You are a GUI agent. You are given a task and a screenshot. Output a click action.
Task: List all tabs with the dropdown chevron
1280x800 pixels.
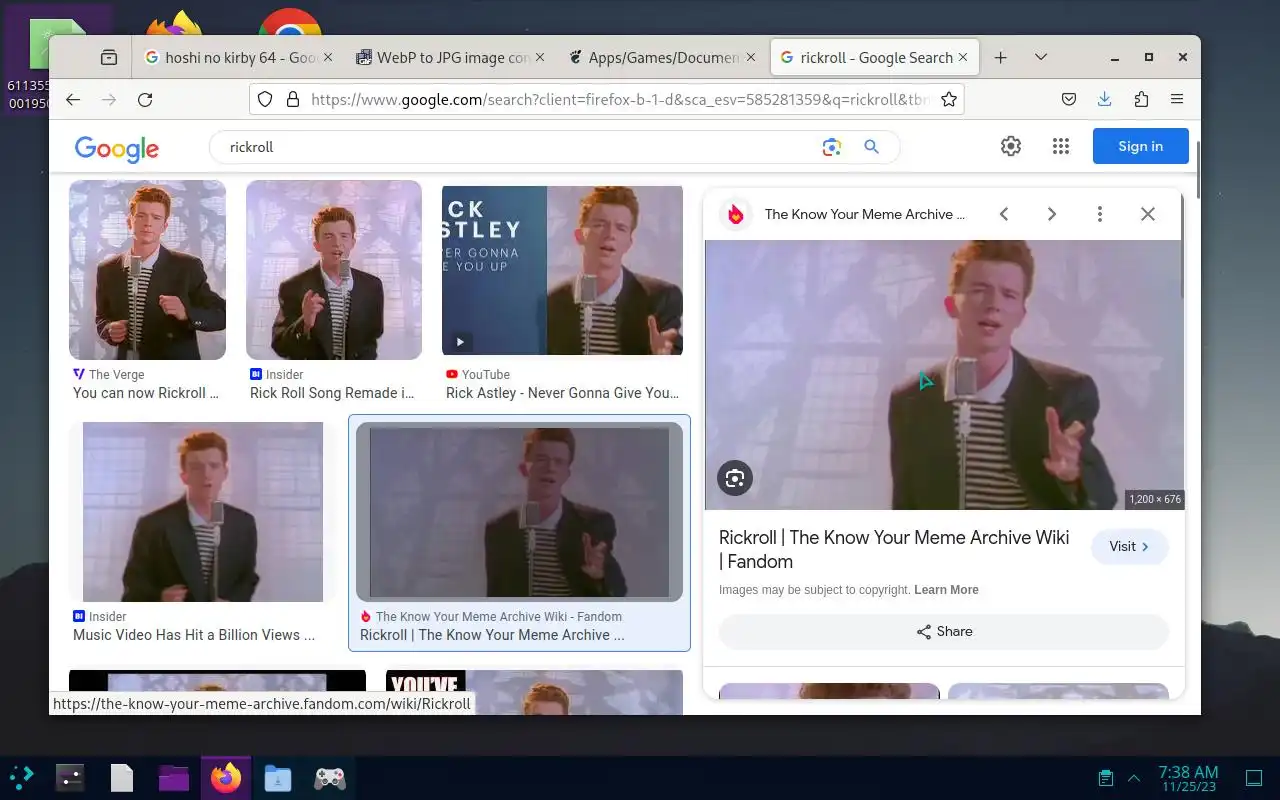(1041, 58)
